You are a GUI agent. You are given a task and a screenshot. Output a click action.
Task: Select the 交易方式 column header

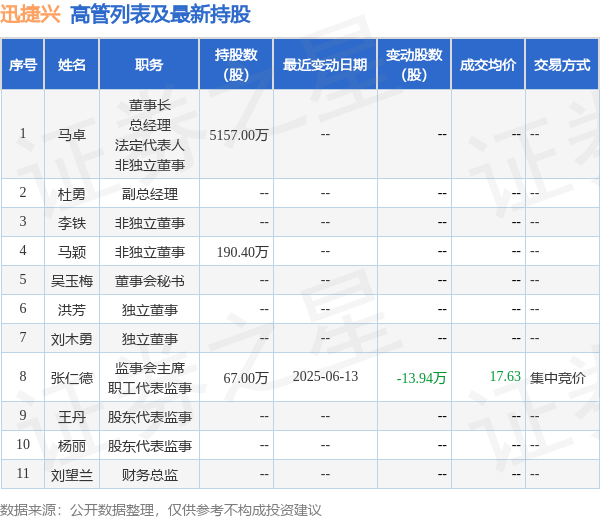coord(562,64)
